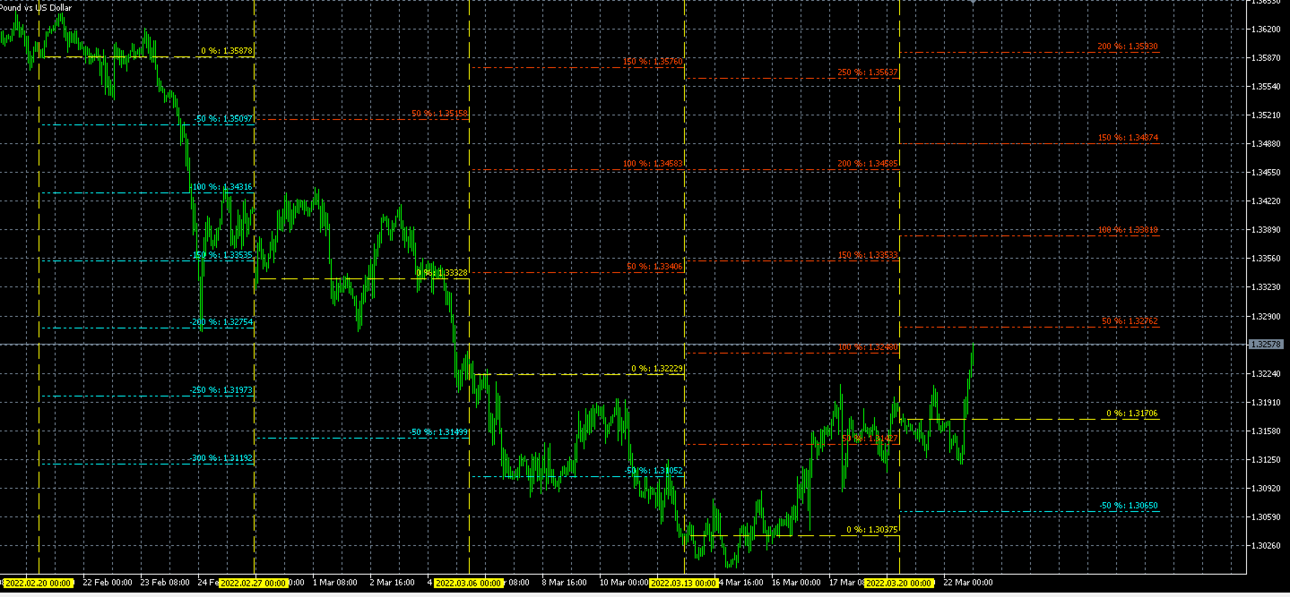Click 1.30920 on the price scale
The height and width of the screenshot is (597, 1290).
click(1266, 488)
